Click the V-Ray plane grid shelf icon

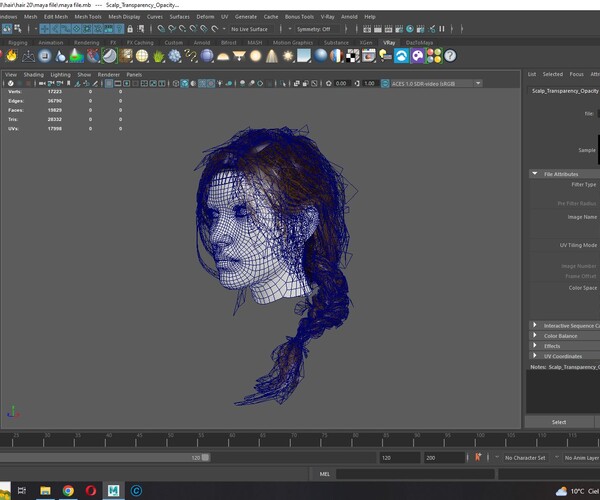28,56
